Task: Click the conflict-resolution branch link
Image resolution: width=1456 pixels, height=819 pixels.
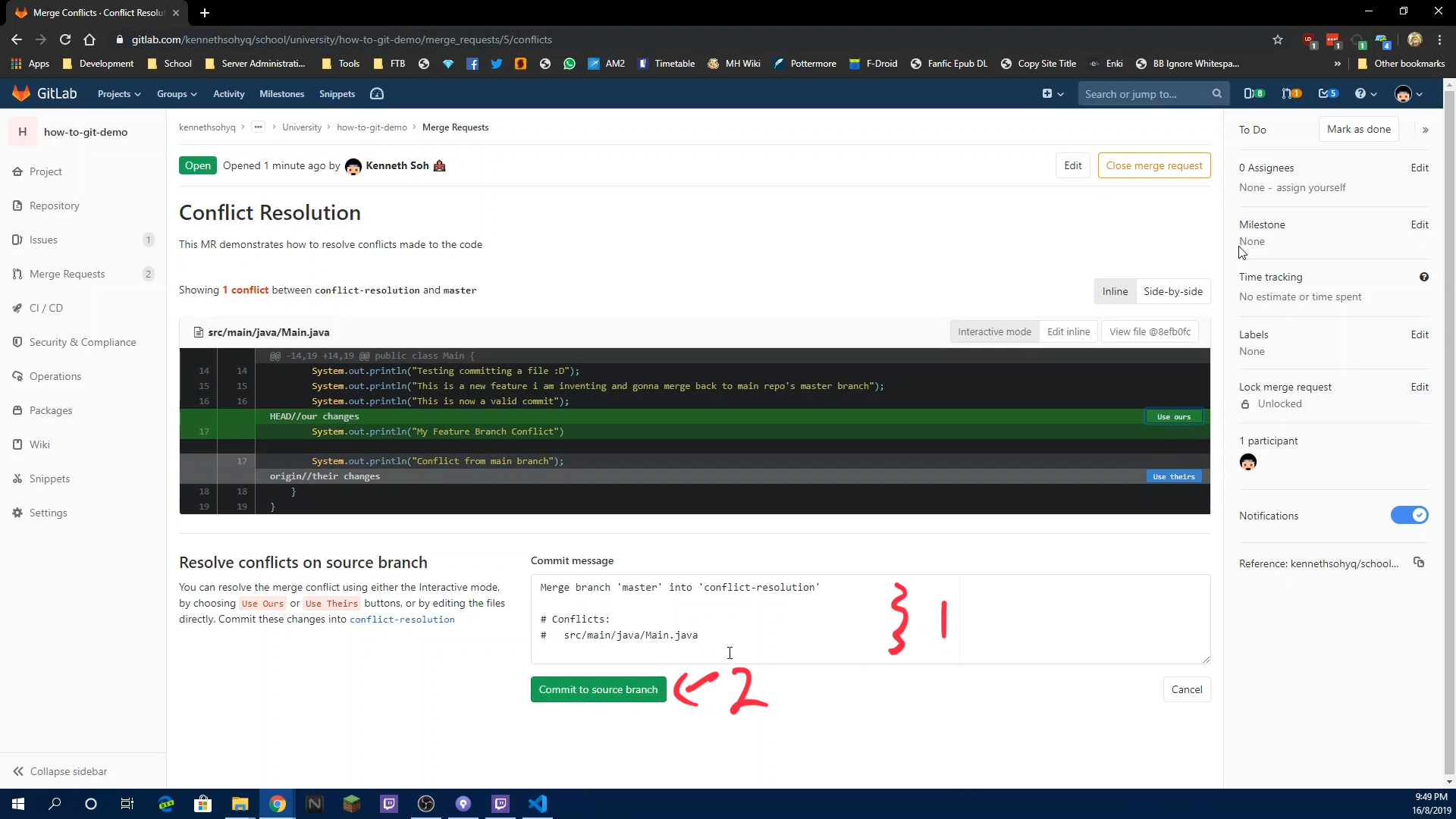Action: pos(403,620)
